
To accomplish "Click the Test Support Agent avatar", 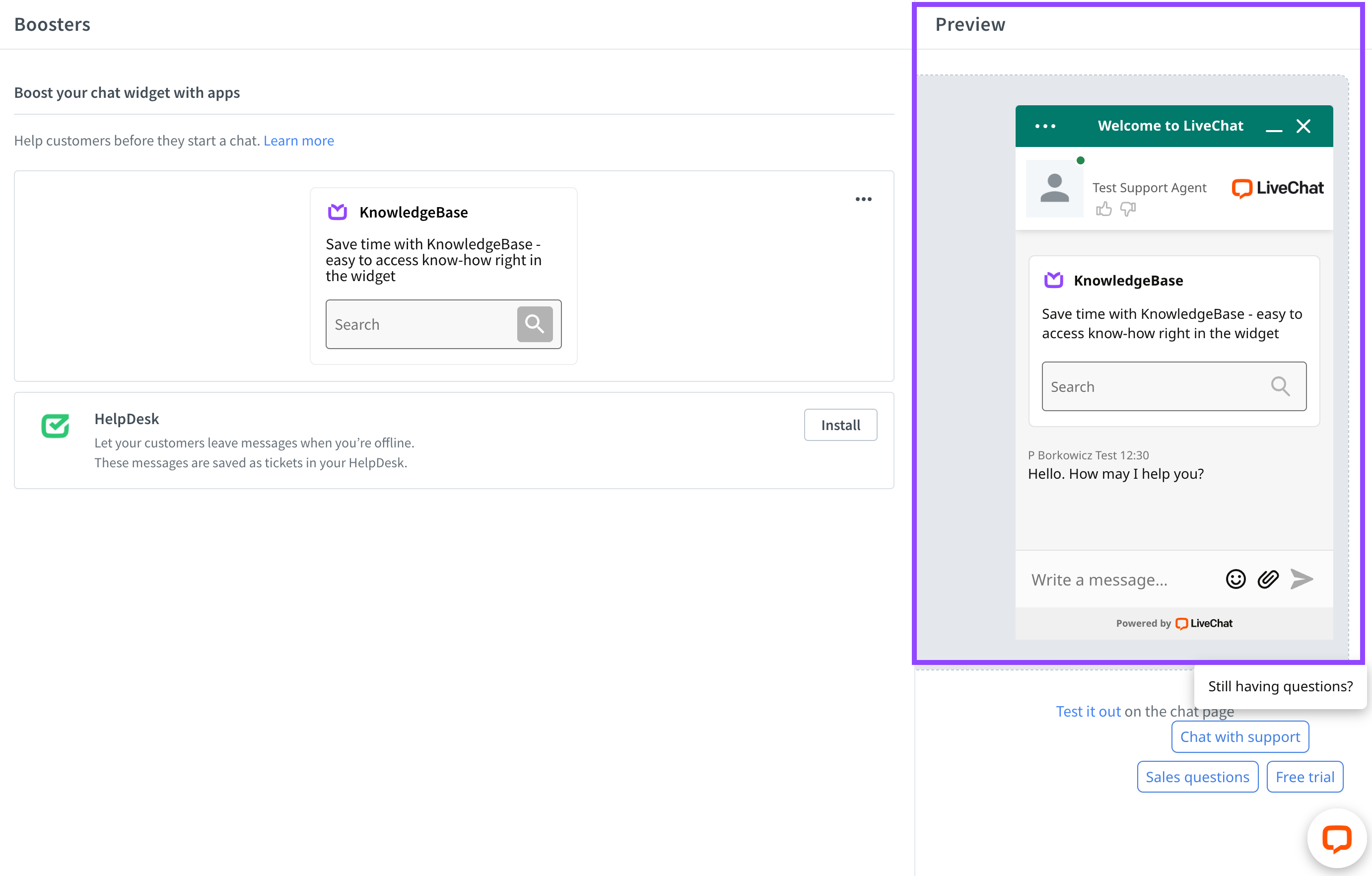I will tap(1054, 188).
